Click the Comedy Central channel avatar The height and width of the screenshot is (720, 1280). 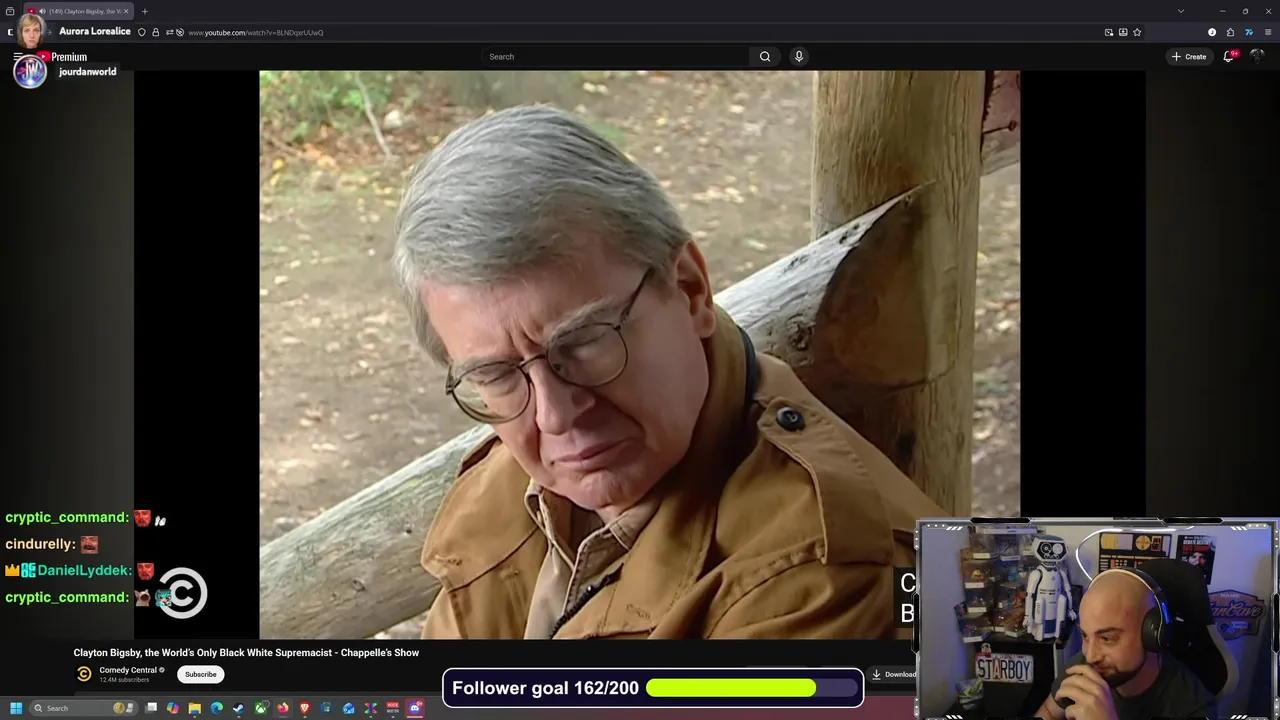pyautogui.click(x=84, y=674)
